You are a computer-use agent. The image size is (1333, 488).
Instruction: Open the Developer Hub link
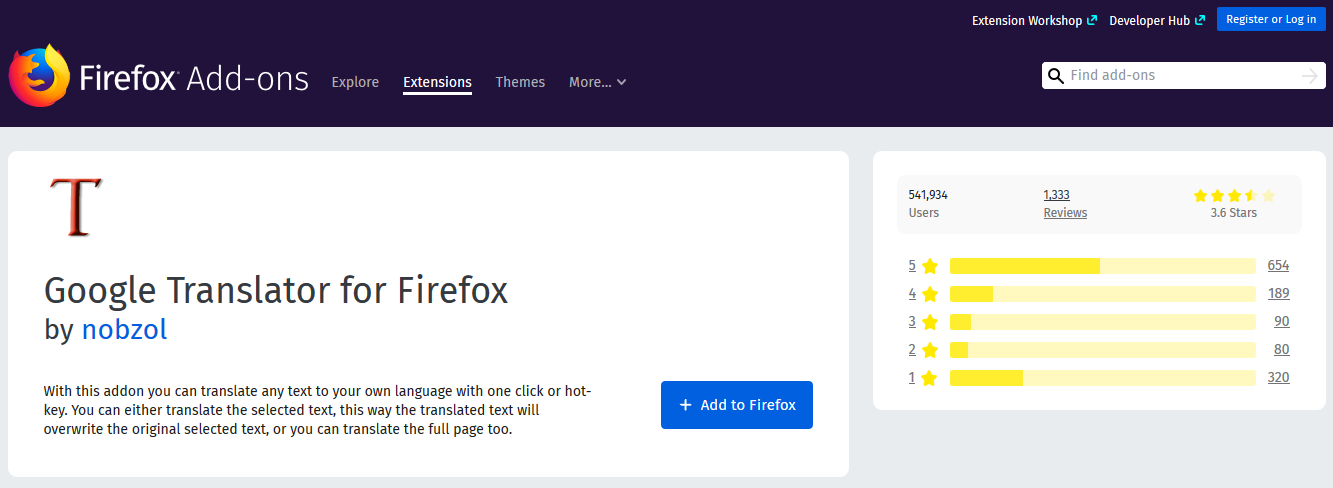[1157, 20]
